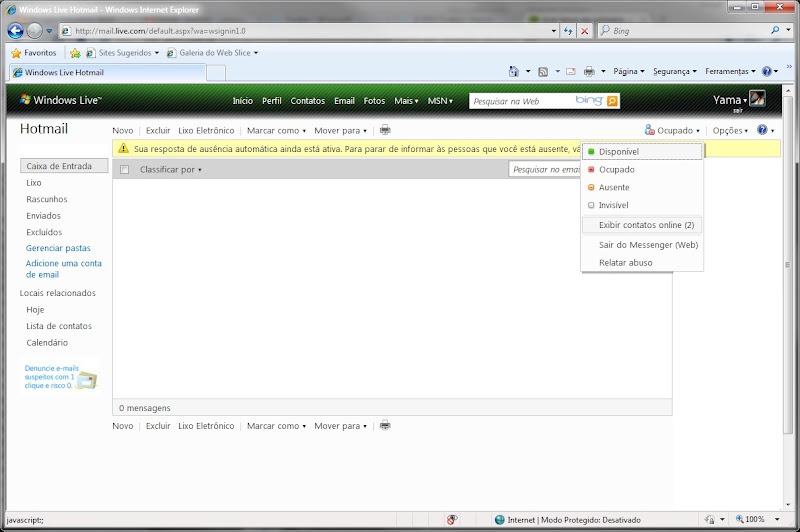Open Fotos in Windows Live header

tap(374, 101)
